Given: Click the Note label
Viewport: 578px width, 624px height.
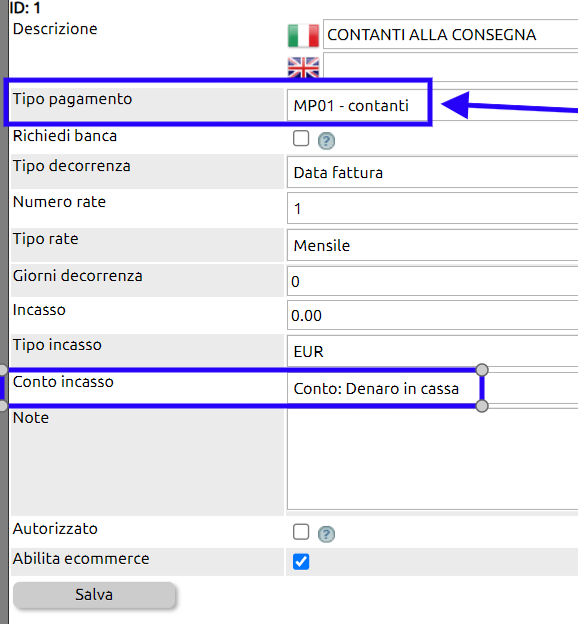Looking at the screenshot, I should [x=31, y=418].
